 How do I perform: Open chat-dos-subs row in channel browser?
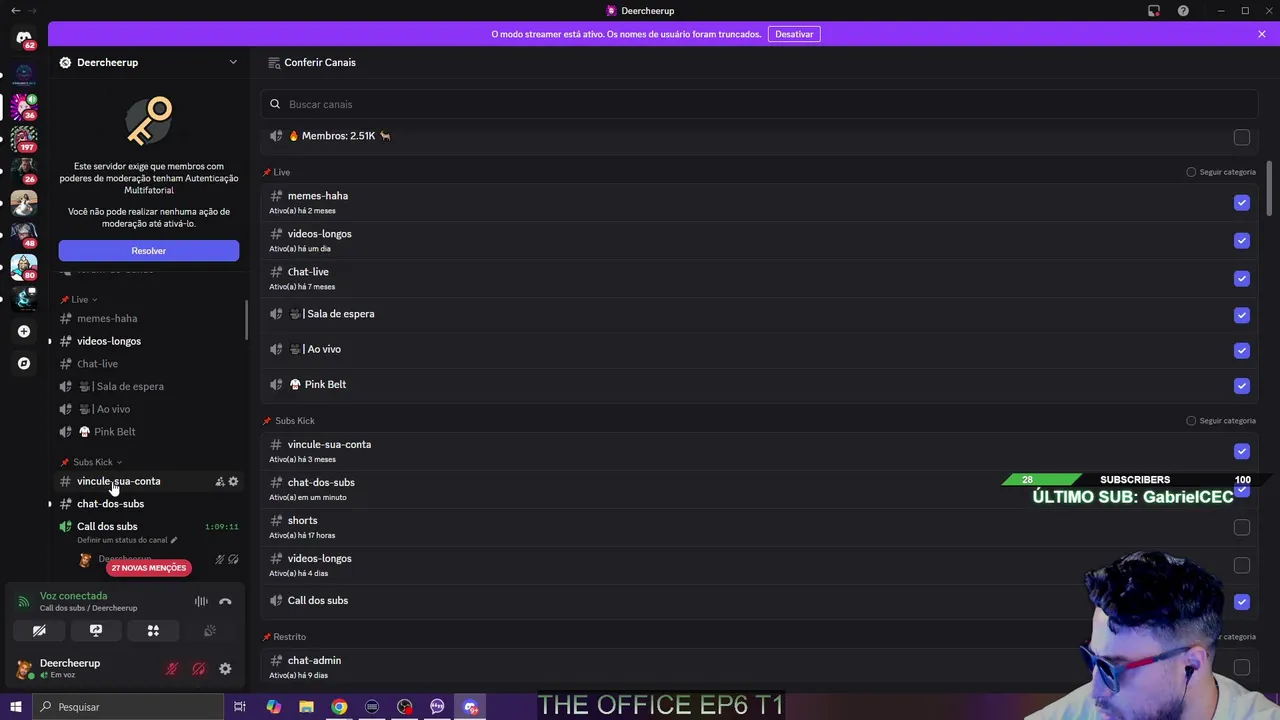(760, 489)
